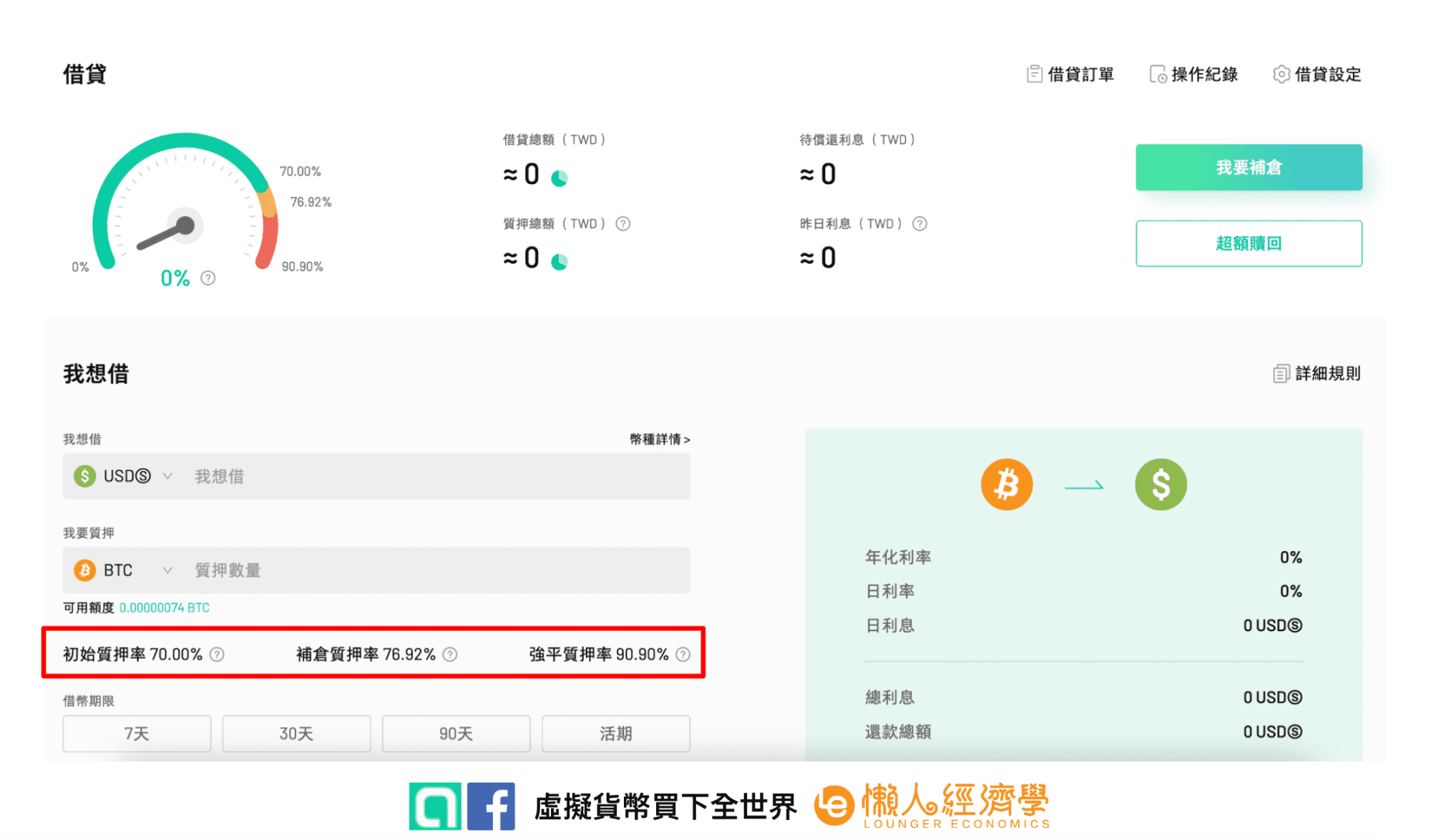Click help icon next to 強平質押率 90.90%
The height and width of the screenshot is (840, 1431).
click(683, 655)
